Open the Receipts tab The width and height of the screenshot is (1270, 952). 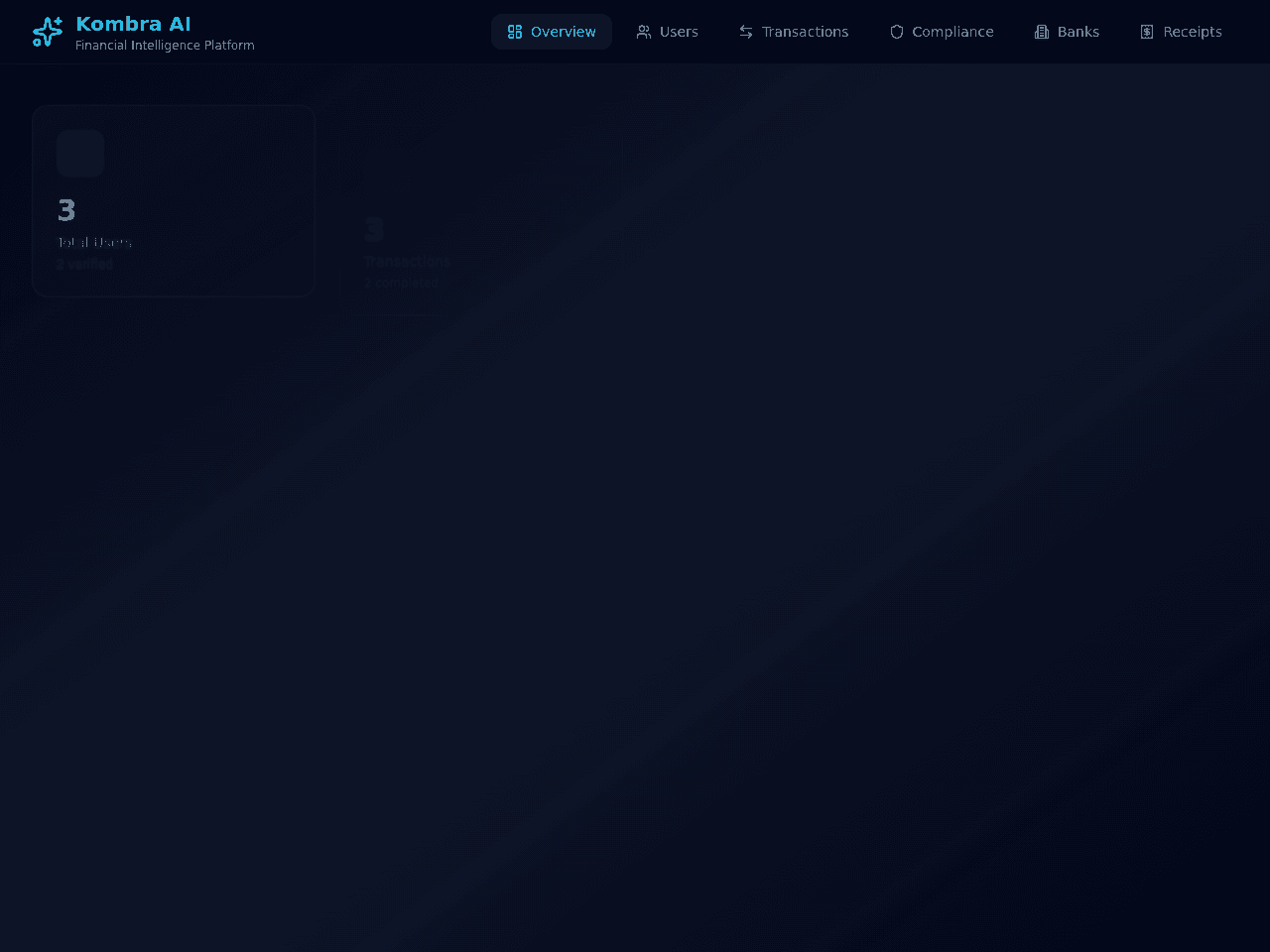pos(1181,32)
